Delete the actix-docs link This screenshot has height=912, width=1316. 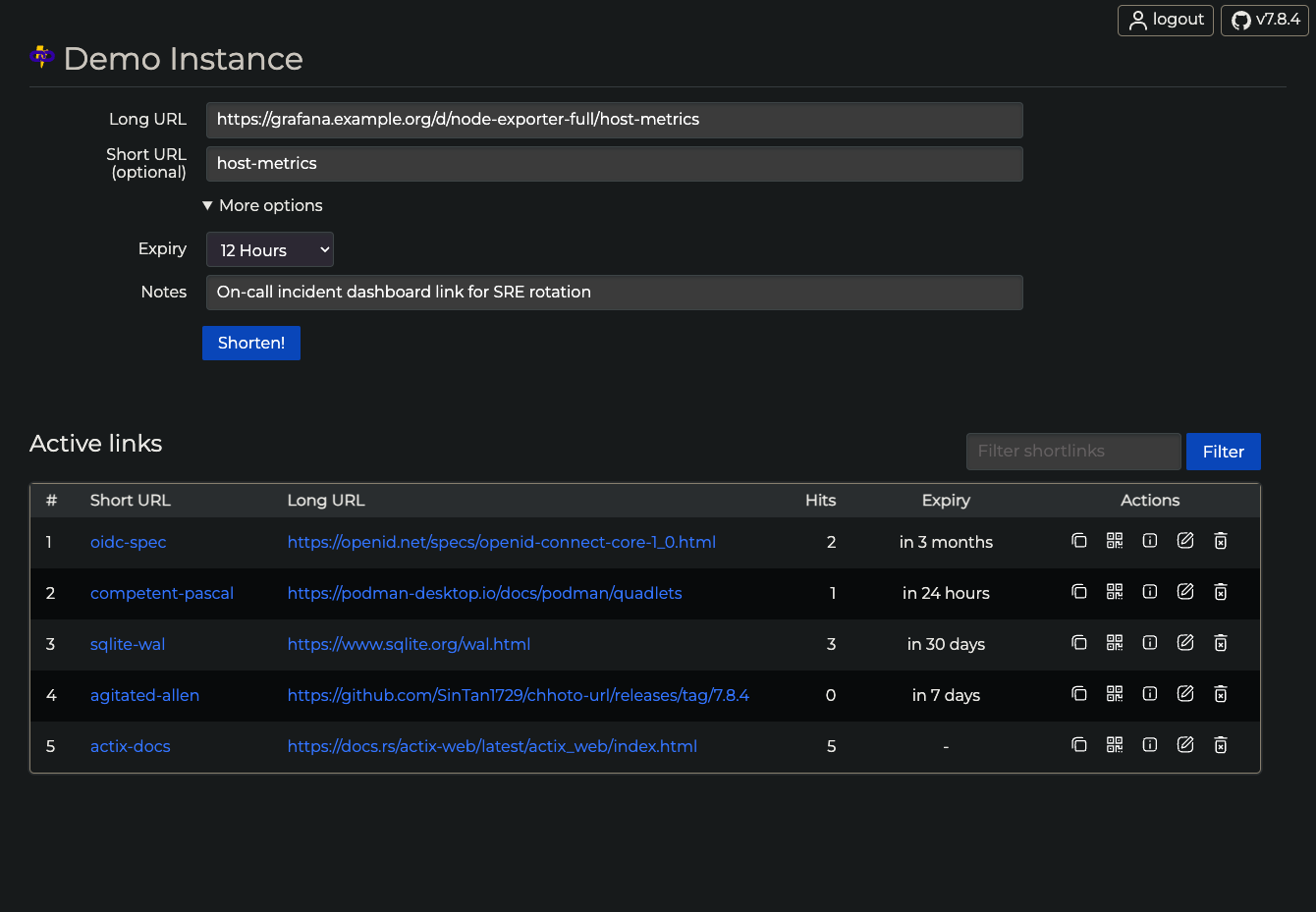(1221, 745)
